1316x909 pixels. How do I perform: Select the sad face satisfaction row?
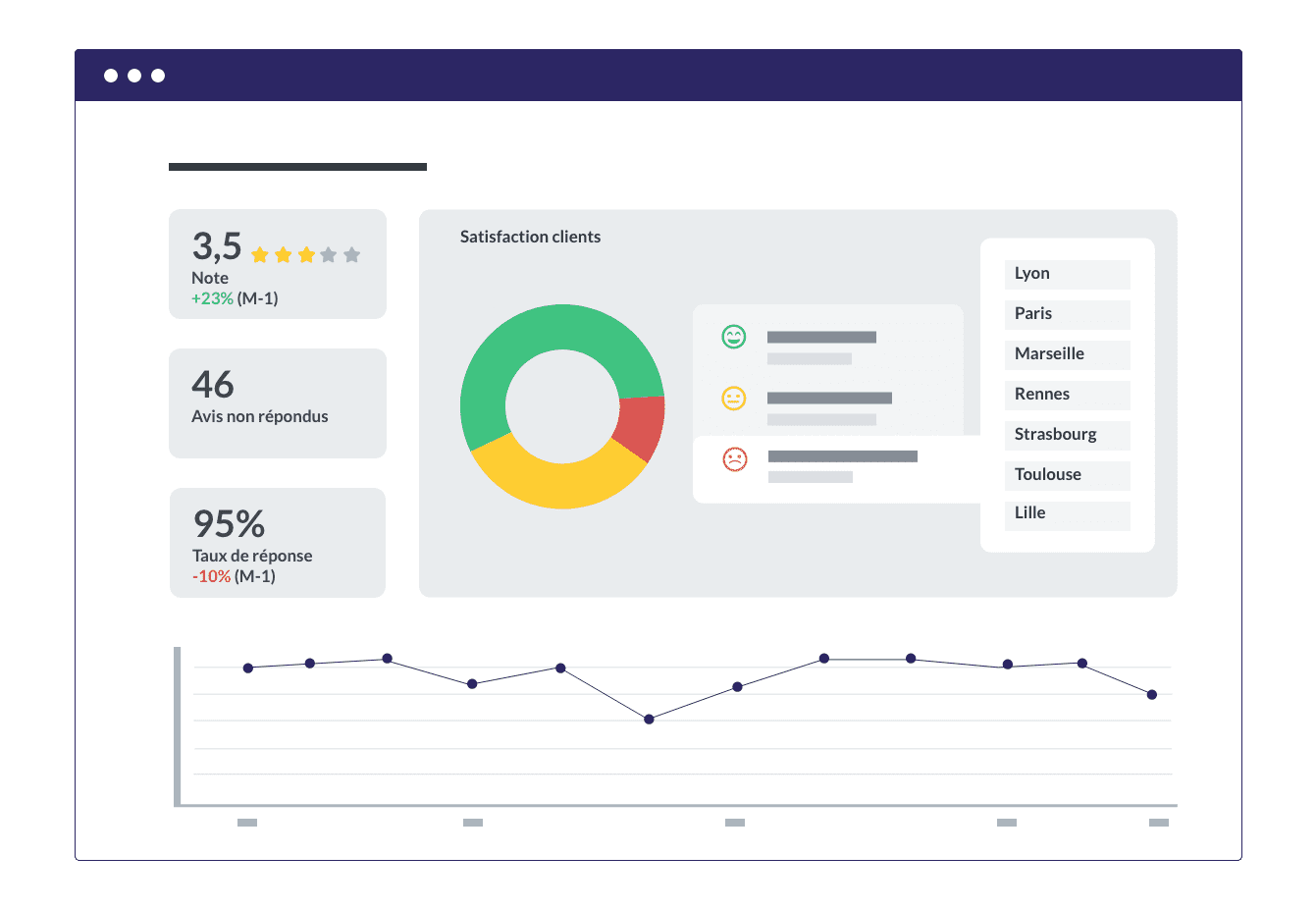[x=837, y=469]
